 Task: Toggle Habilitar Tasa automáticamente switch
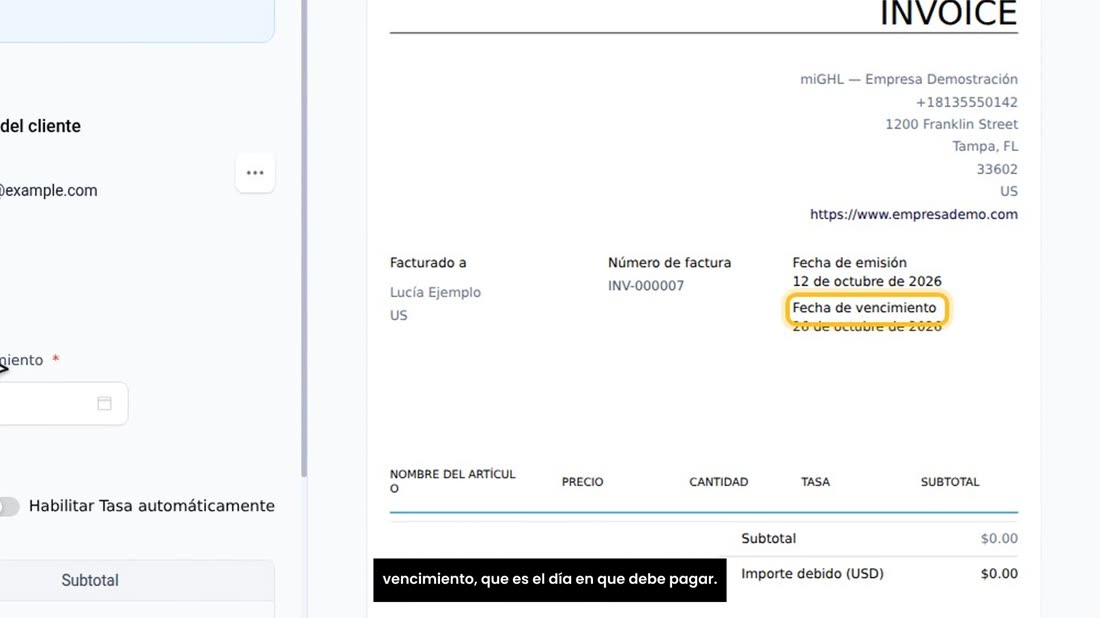point(8,506)
